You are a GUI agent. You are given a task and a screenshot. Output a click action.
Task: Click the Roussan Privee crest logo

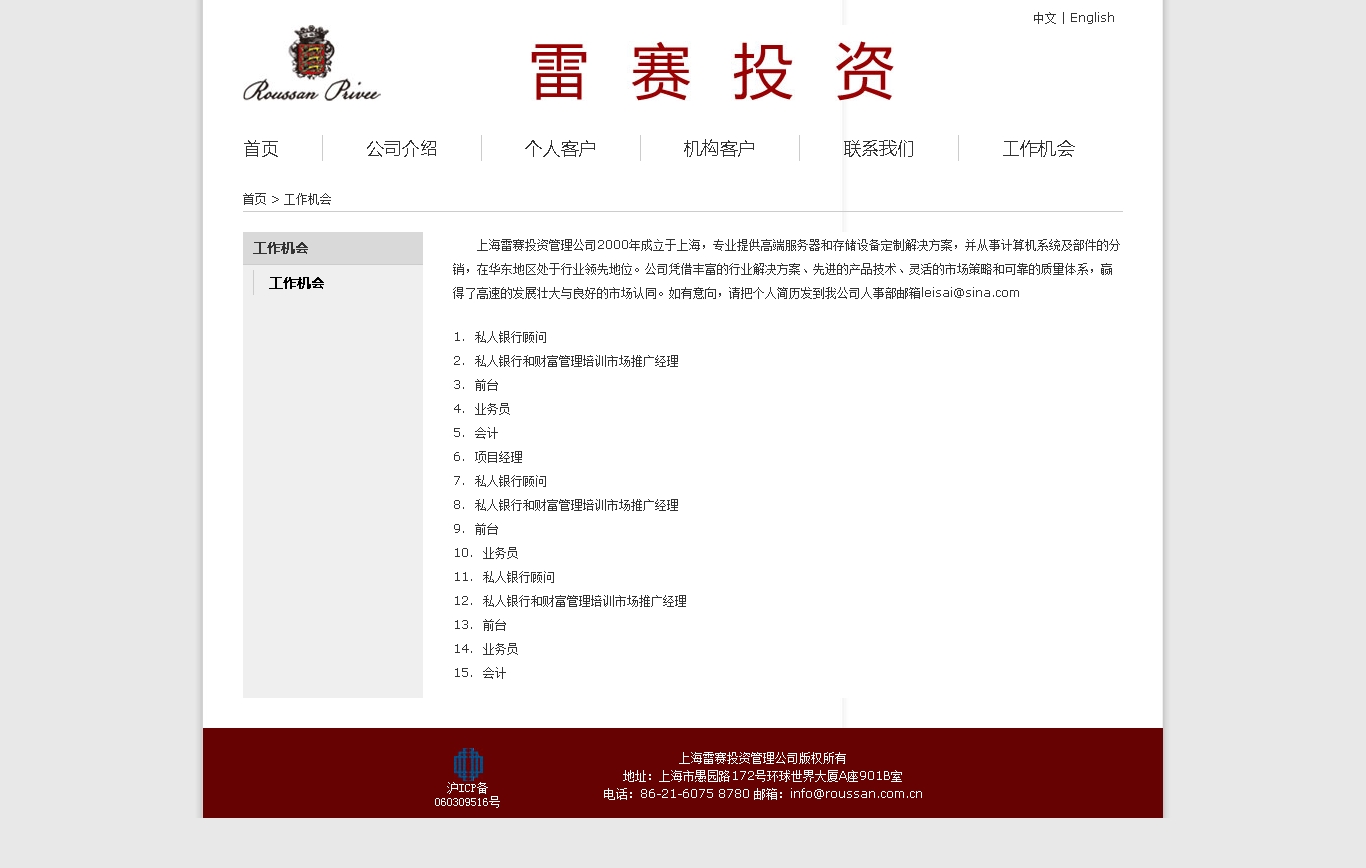click(x=311, y=63)
